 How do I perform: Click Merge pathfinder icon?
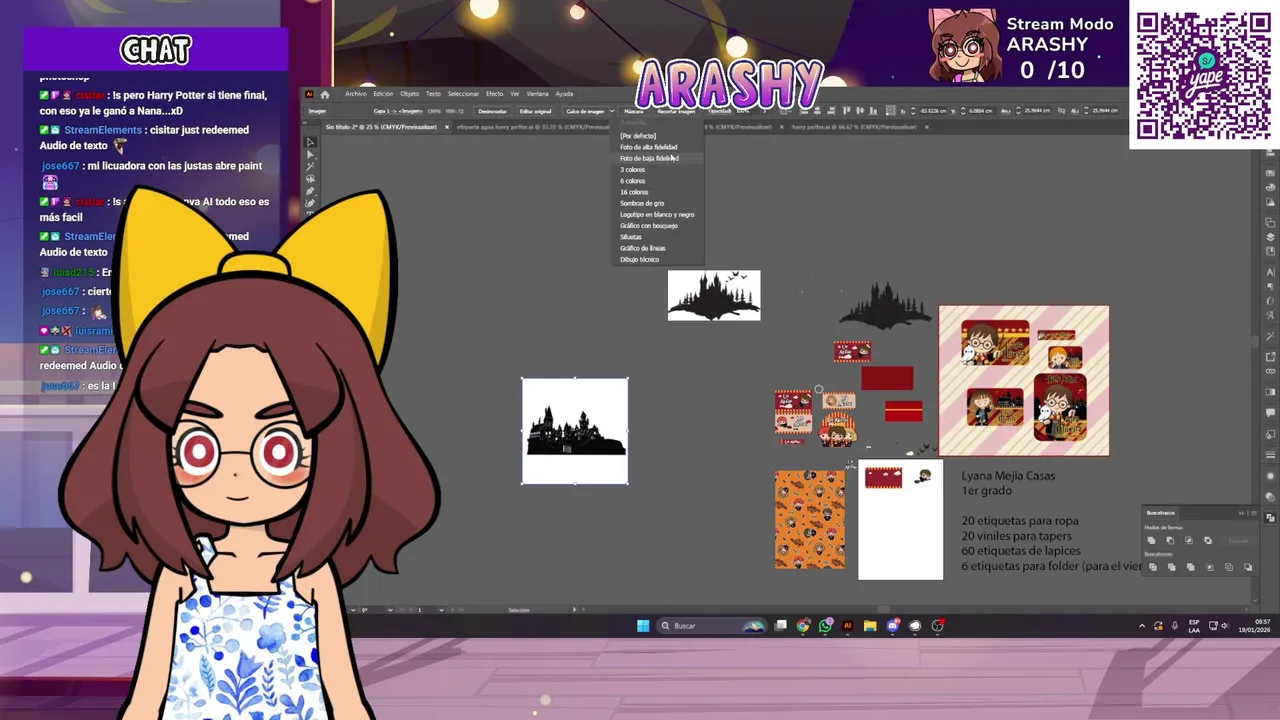[x=1191, y=567]
